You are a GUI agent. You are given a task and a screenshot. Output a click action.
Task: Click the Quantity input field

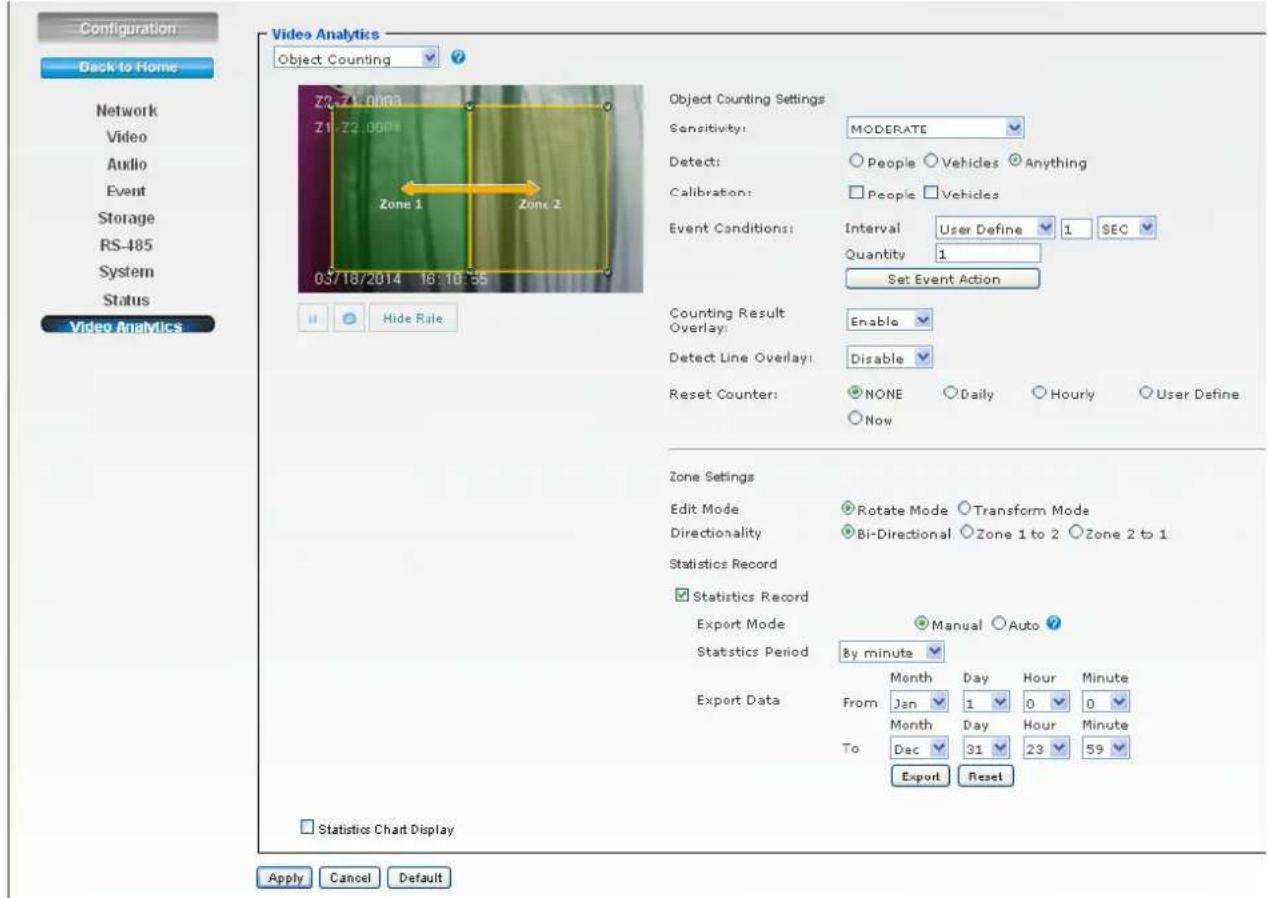click(x=989, y=254)
